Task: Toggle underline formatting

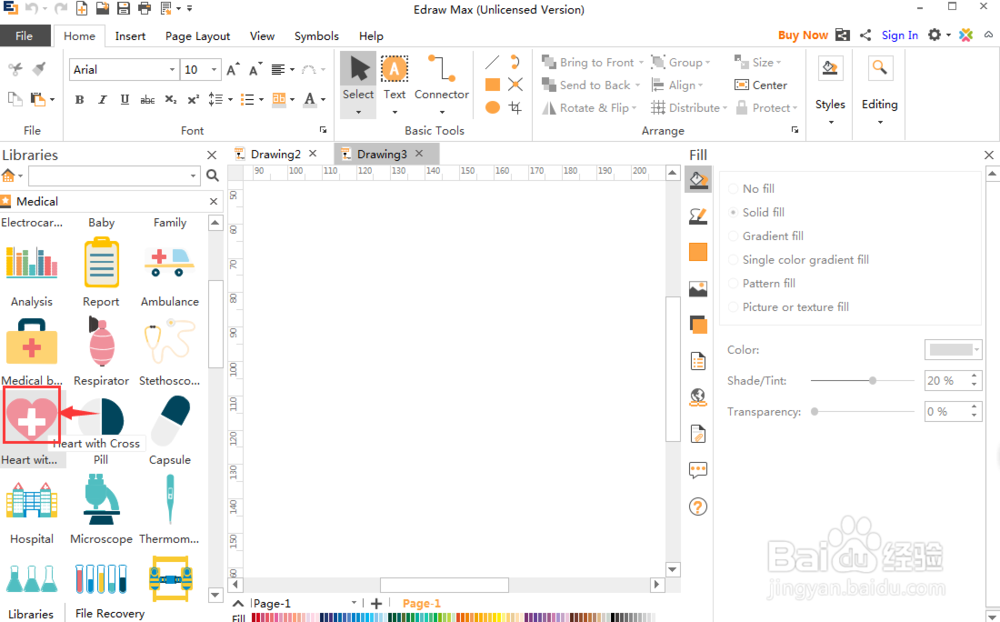Action: (x=124, y=100)
